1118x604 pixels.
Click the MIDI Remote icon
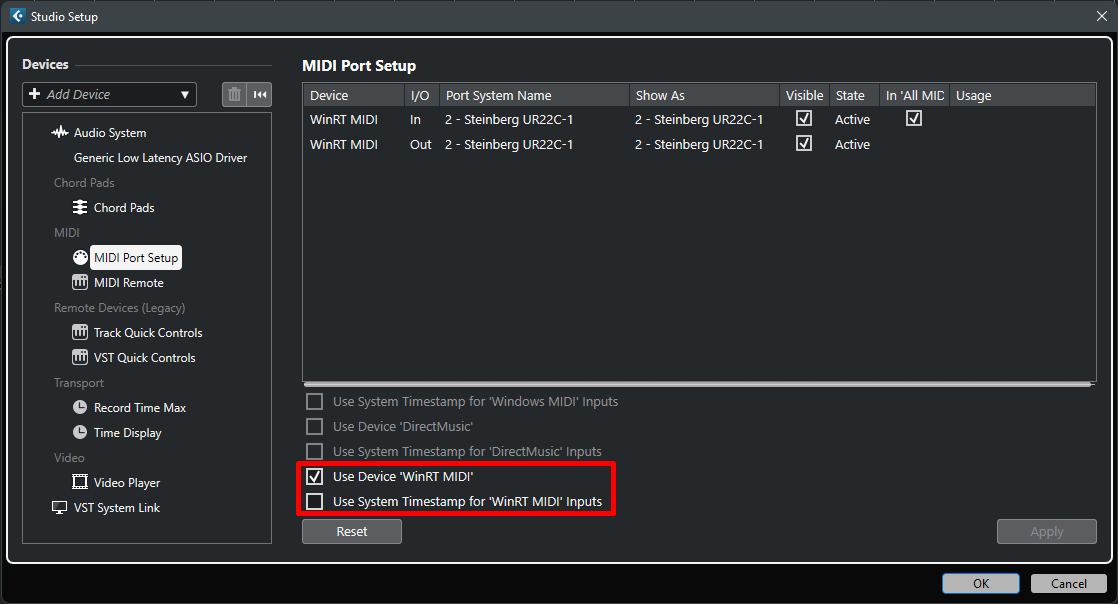pos(80,283)
